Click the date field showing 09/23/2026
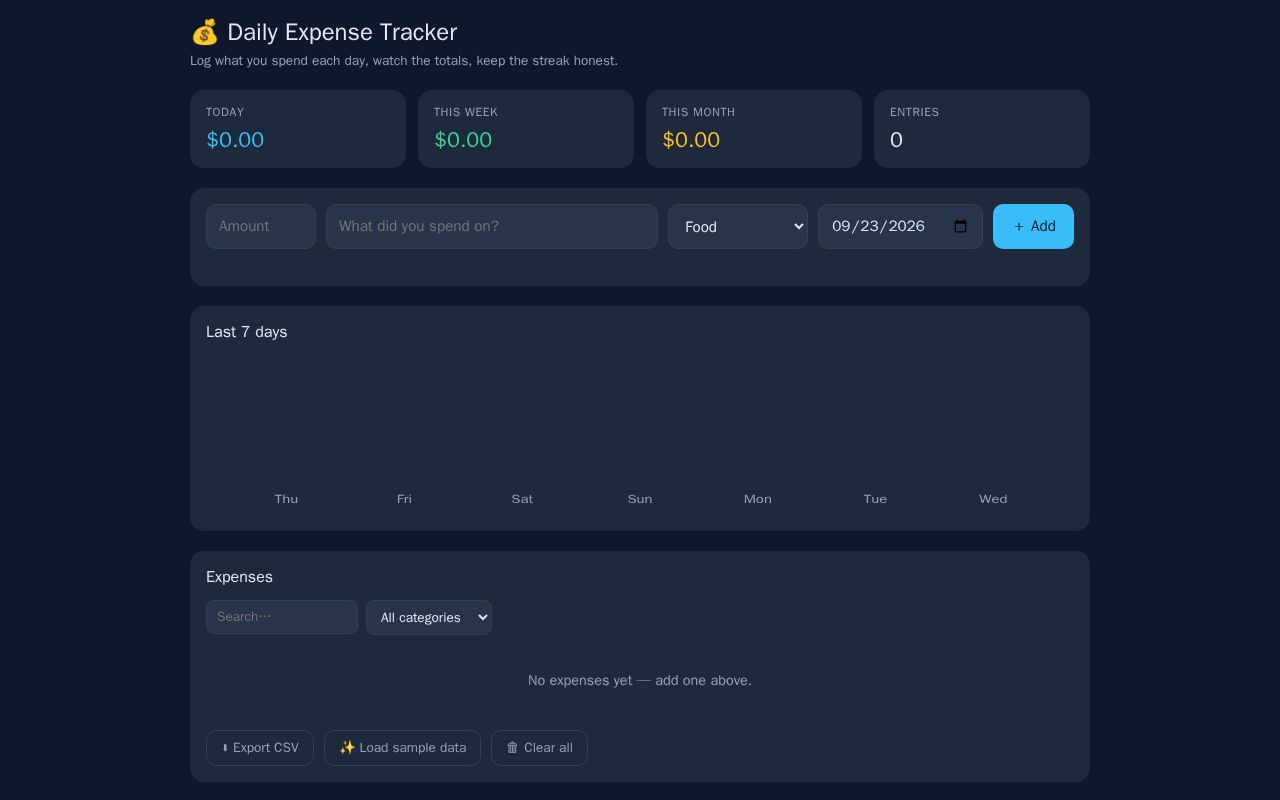1280x800 pixels. click(x=900, y=226)
